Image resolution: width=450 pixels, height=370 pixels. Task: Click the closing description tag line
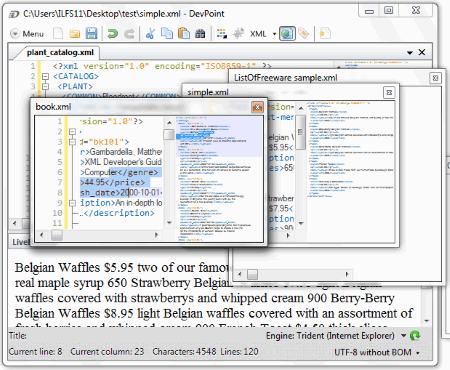coord(117,213)
